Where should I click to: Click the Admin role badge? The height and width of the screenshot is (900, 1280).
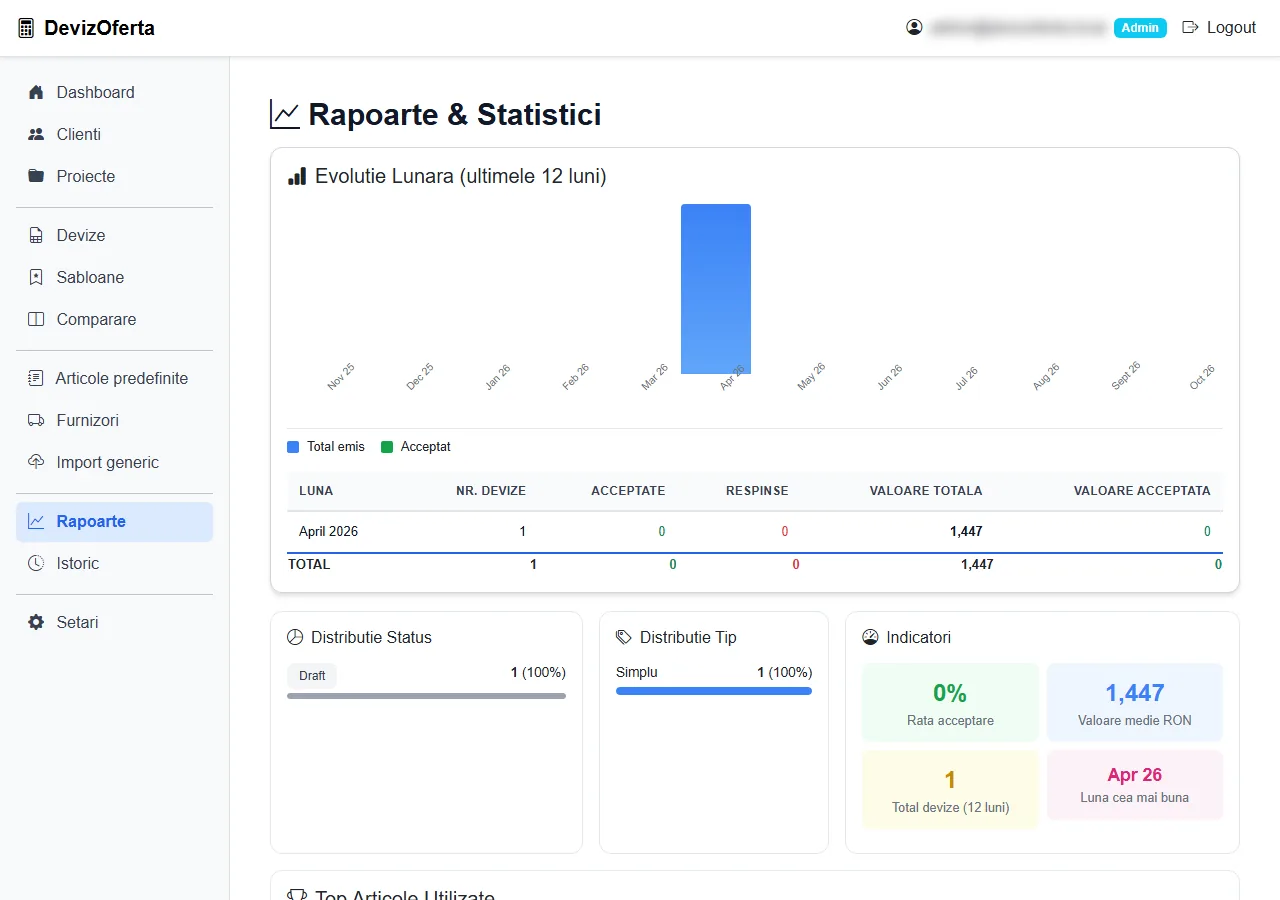coord(1140,28)
